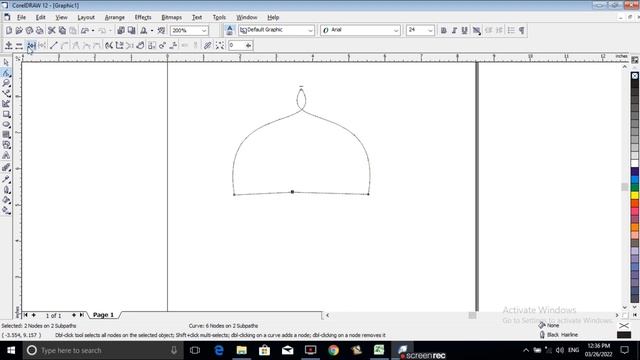
Task: Open File Explorer from taskbar
Action: tap(242, 350)
